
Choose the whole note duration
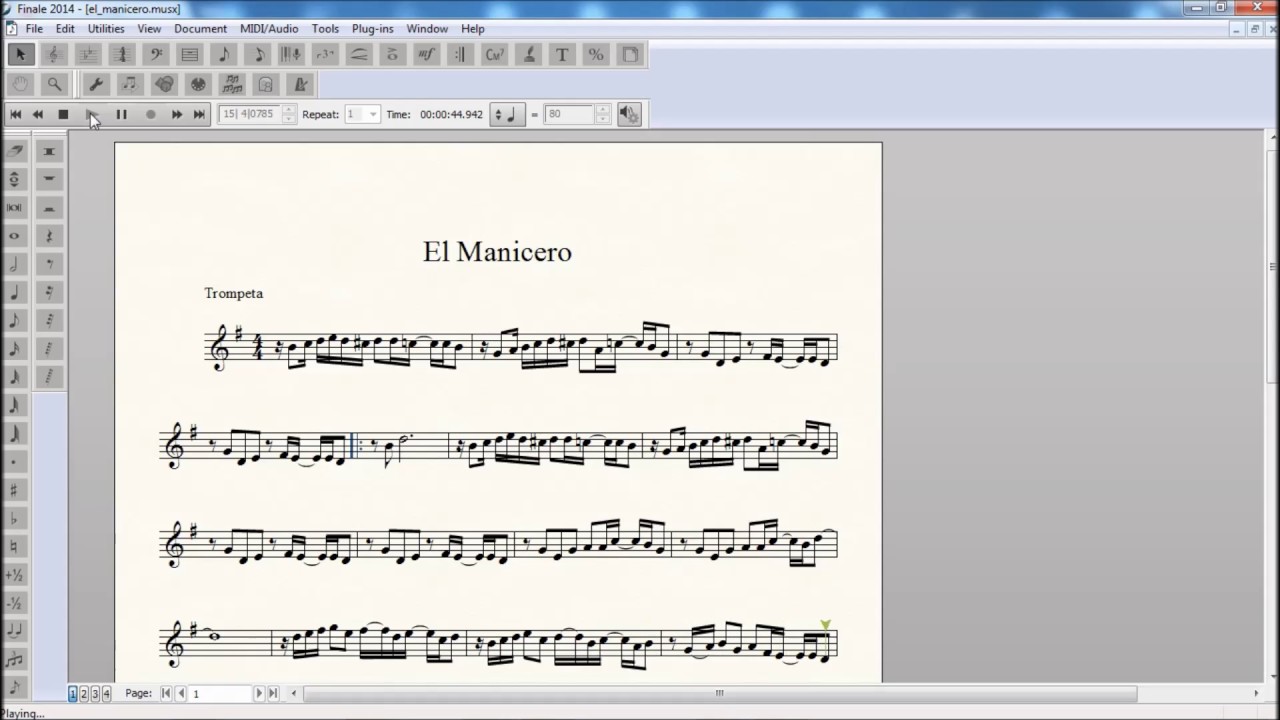tap(15, 236)
